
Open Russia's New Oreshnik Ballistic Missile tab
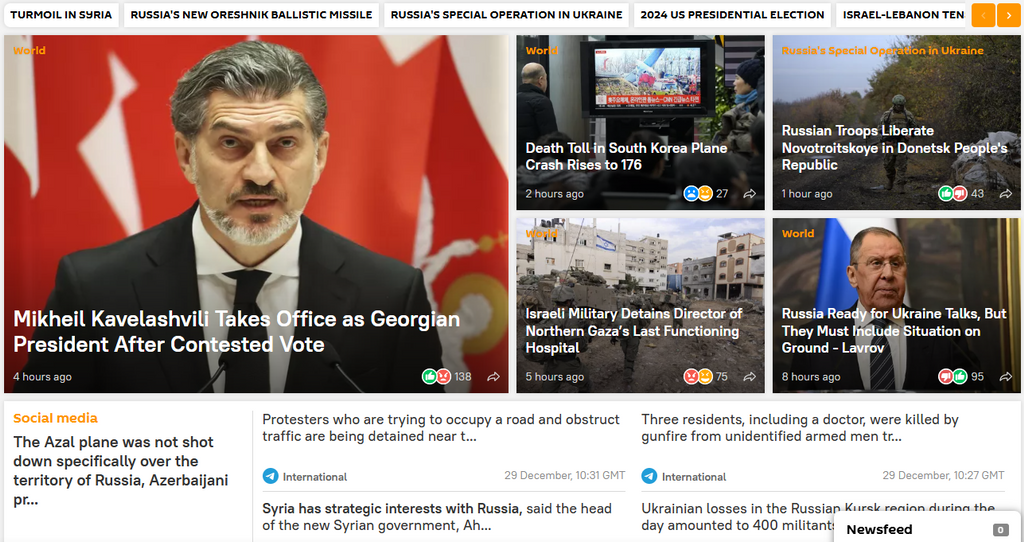(x=251, y=15)
